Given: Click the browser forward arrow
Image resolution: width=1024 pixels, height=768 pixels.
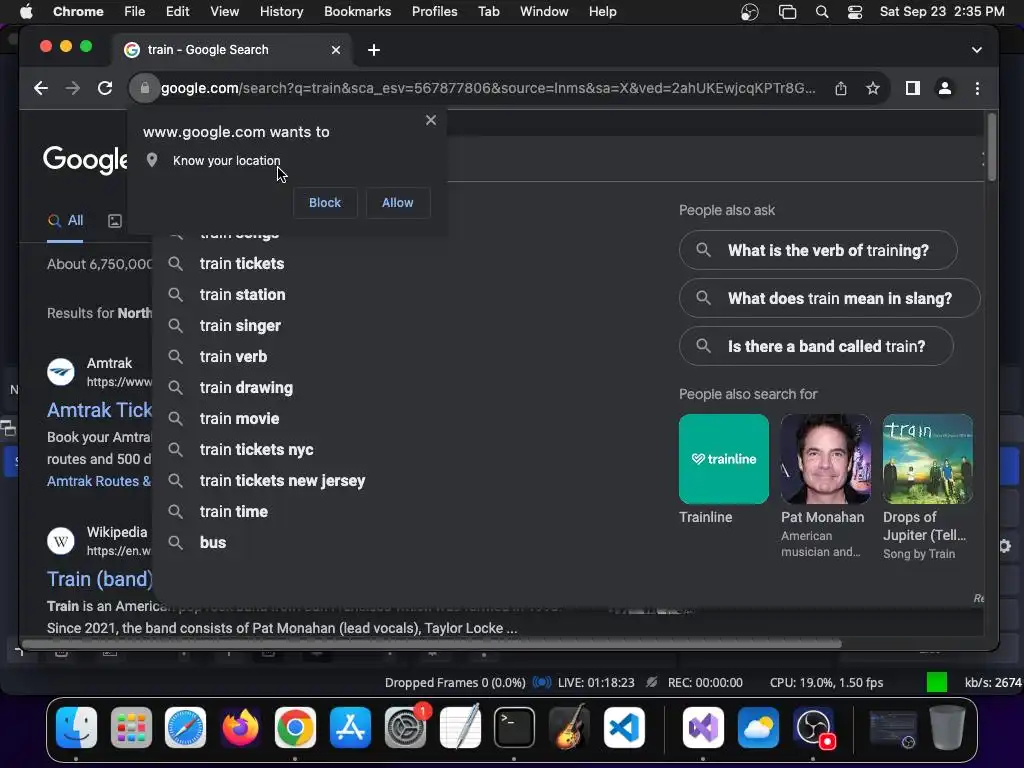Looking at the screenshot, I should tap(72, 88).
